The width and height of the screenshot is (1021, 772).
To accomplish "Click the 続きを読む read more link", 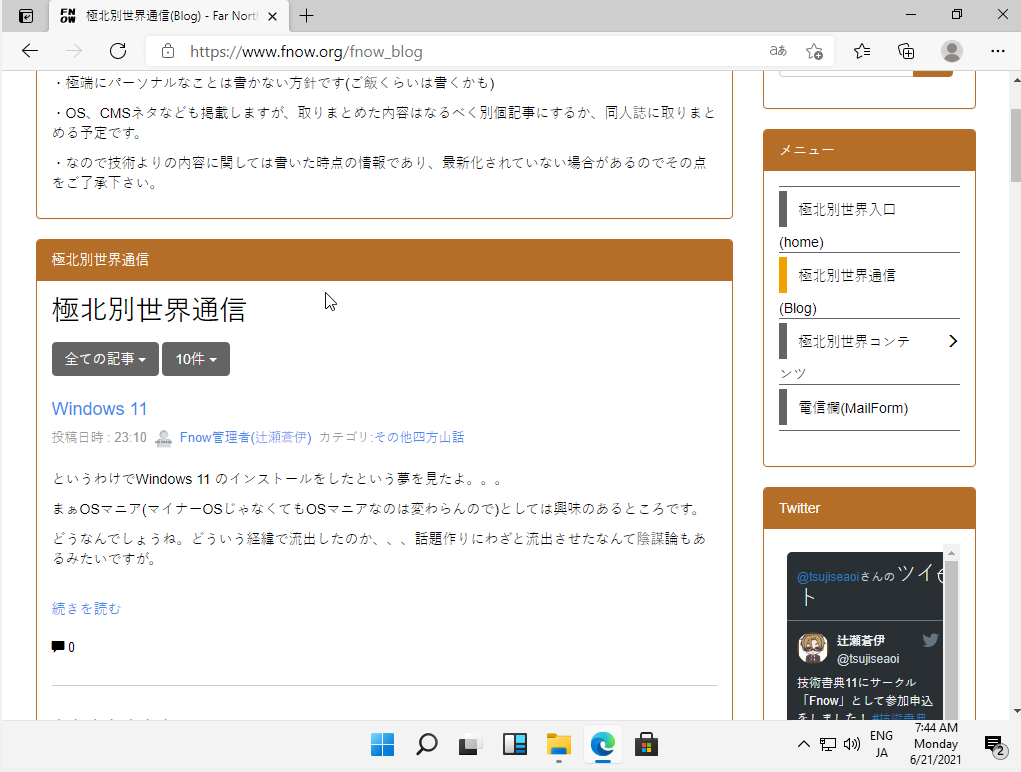I will (86, 608).
